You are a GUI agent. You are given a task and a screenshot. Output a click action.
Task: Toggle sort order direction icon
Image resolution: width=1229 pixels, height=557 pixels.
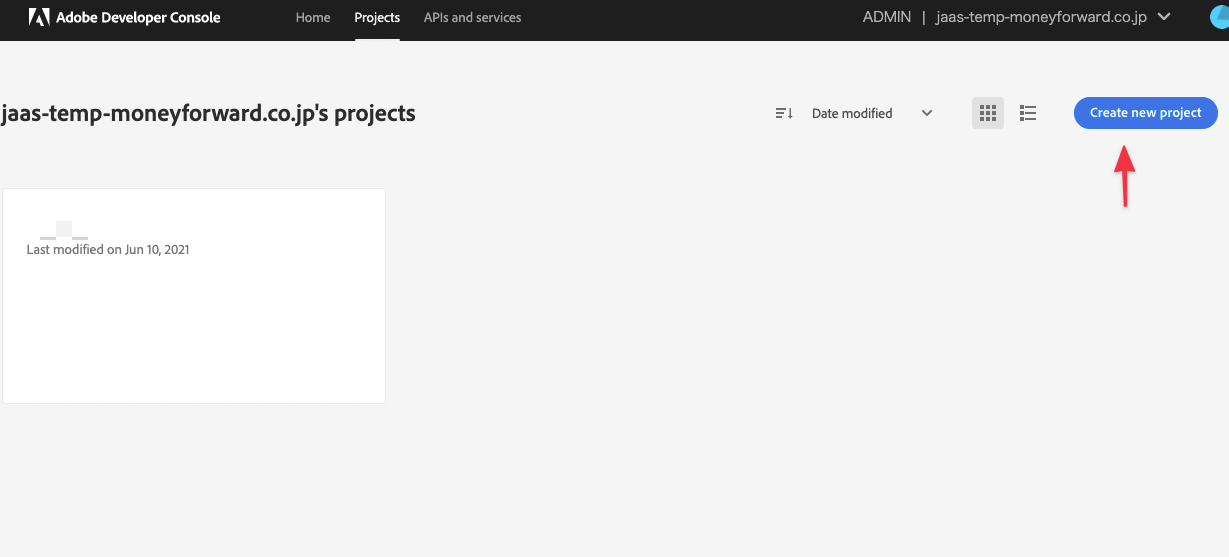click(784, 113)
